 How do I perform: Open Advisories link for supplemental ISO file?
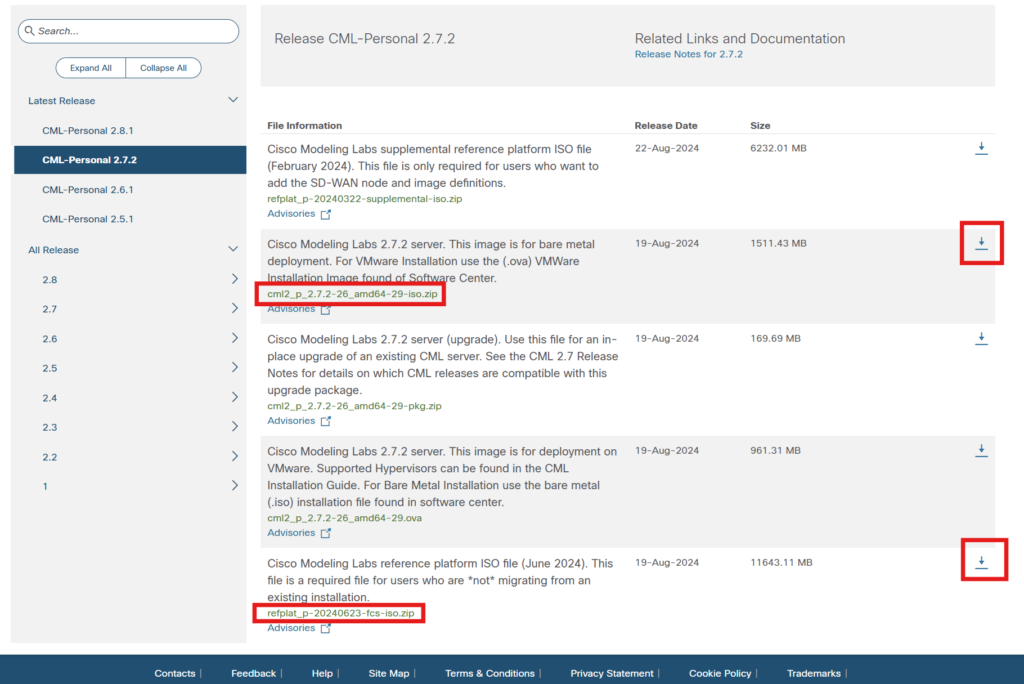tap(291, 214)
